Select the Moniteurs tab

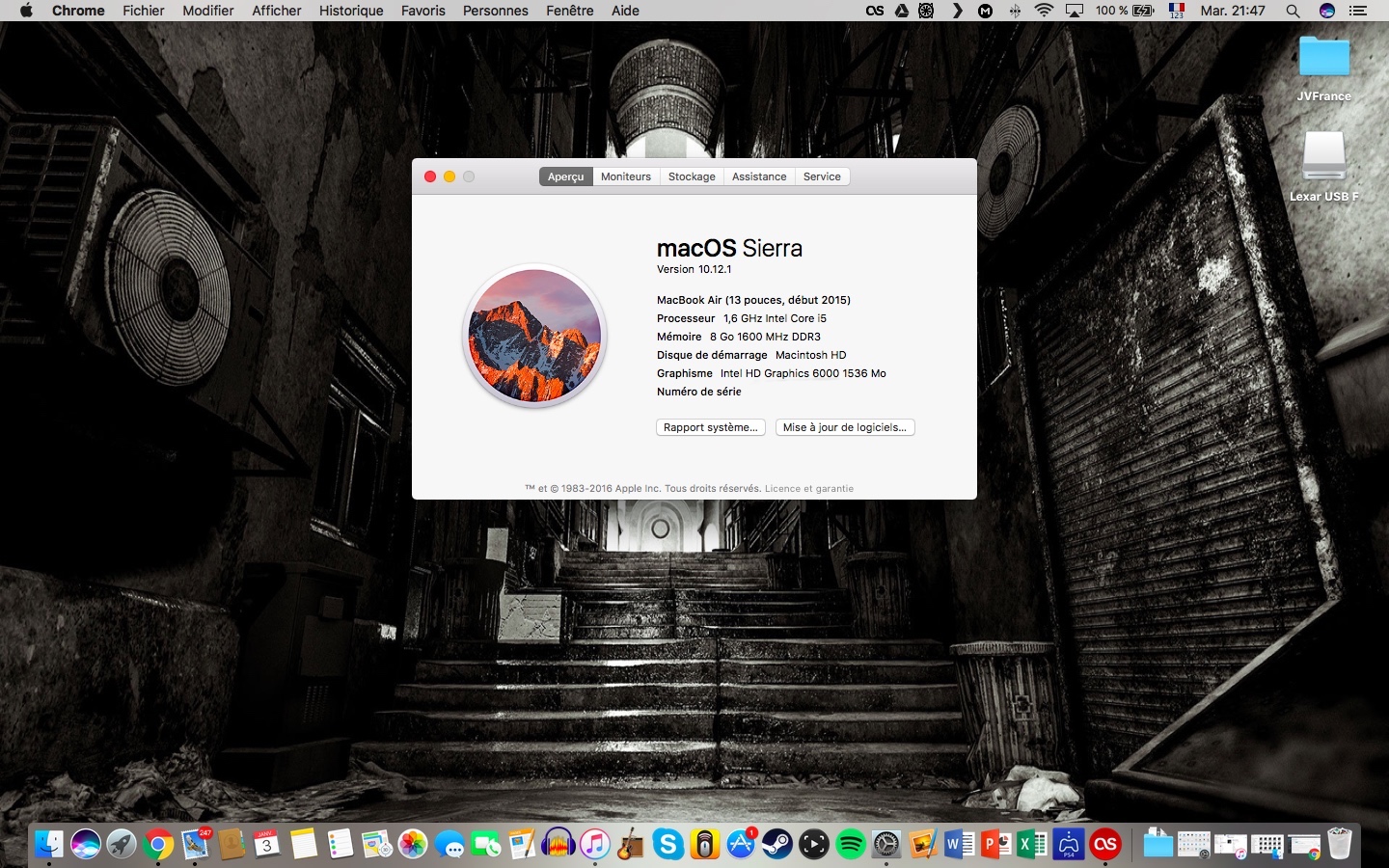[625, 176]
